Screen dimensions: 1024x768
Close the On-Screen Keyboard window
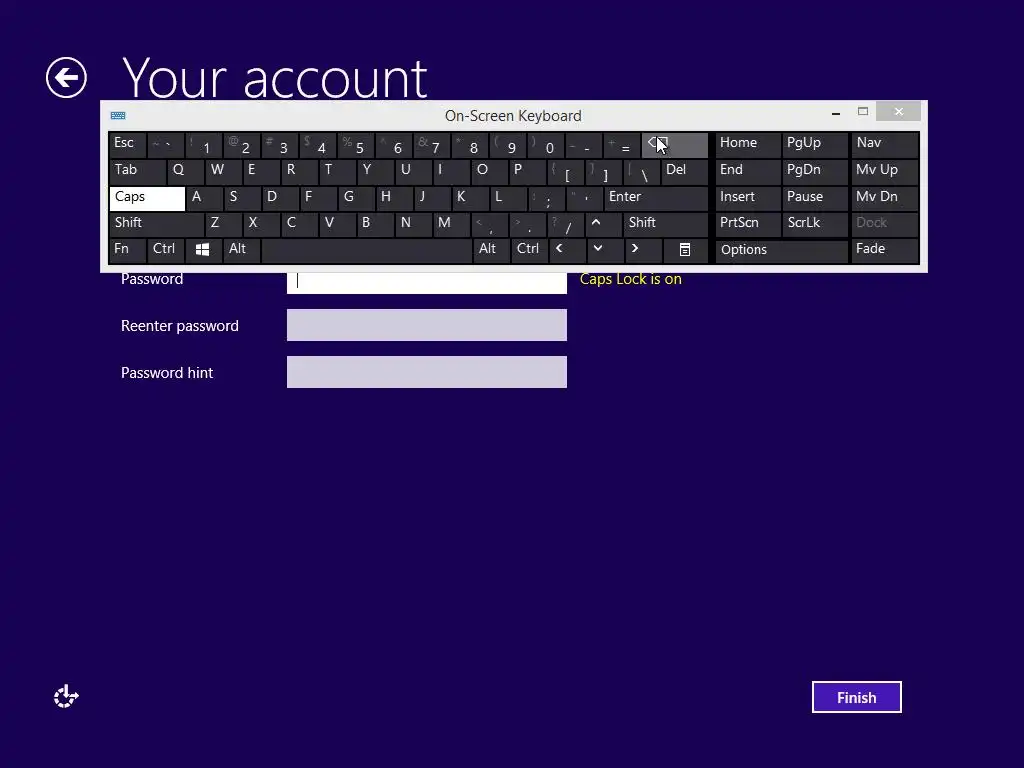(899, 112)
